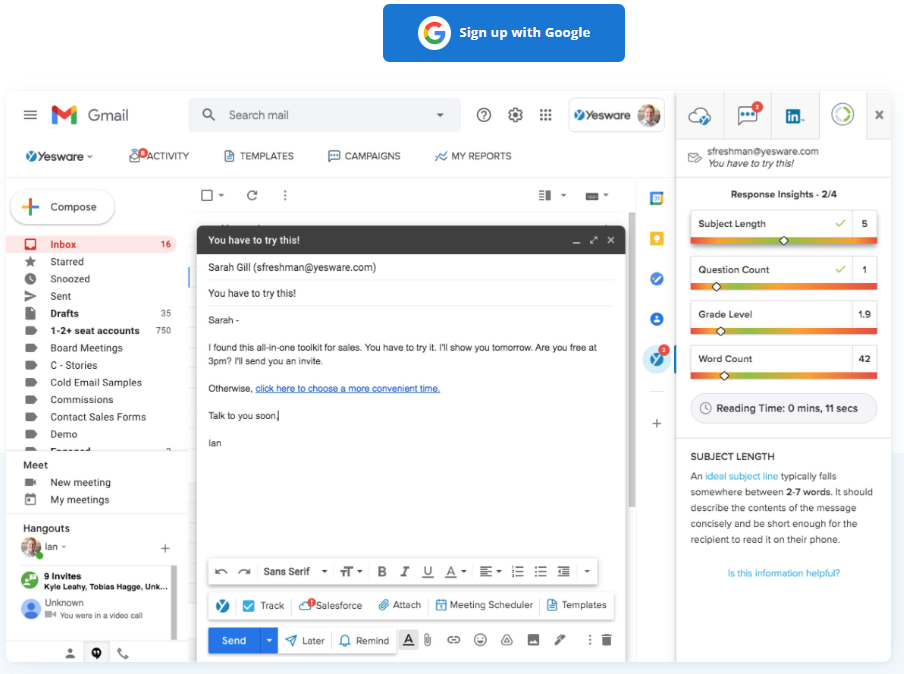Image resolution: width=904 pixels, height=674 pixels.
Task: Open Hangouts contacts person icon
Action: click(x=70, y=653)
